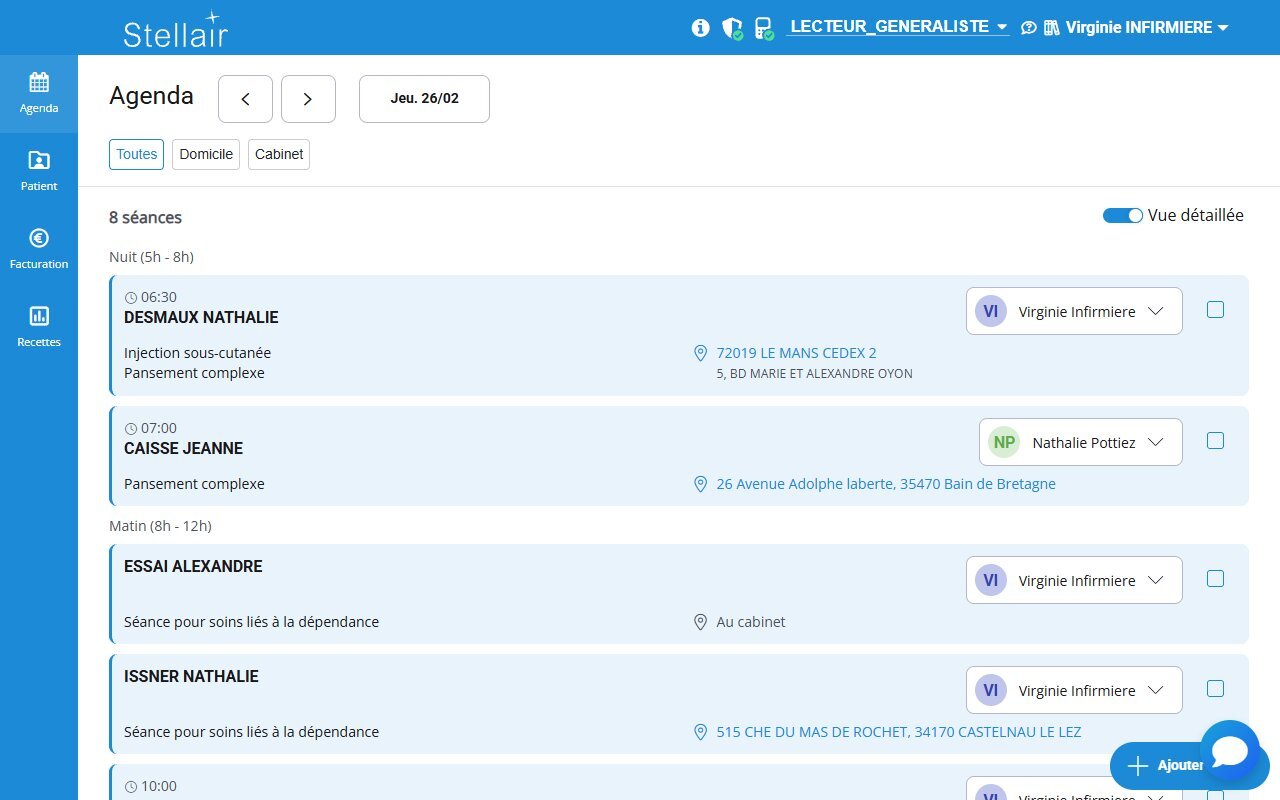
Task: Select the Cabinet filter
Action: pyautogui.click(x=278, y=154)
